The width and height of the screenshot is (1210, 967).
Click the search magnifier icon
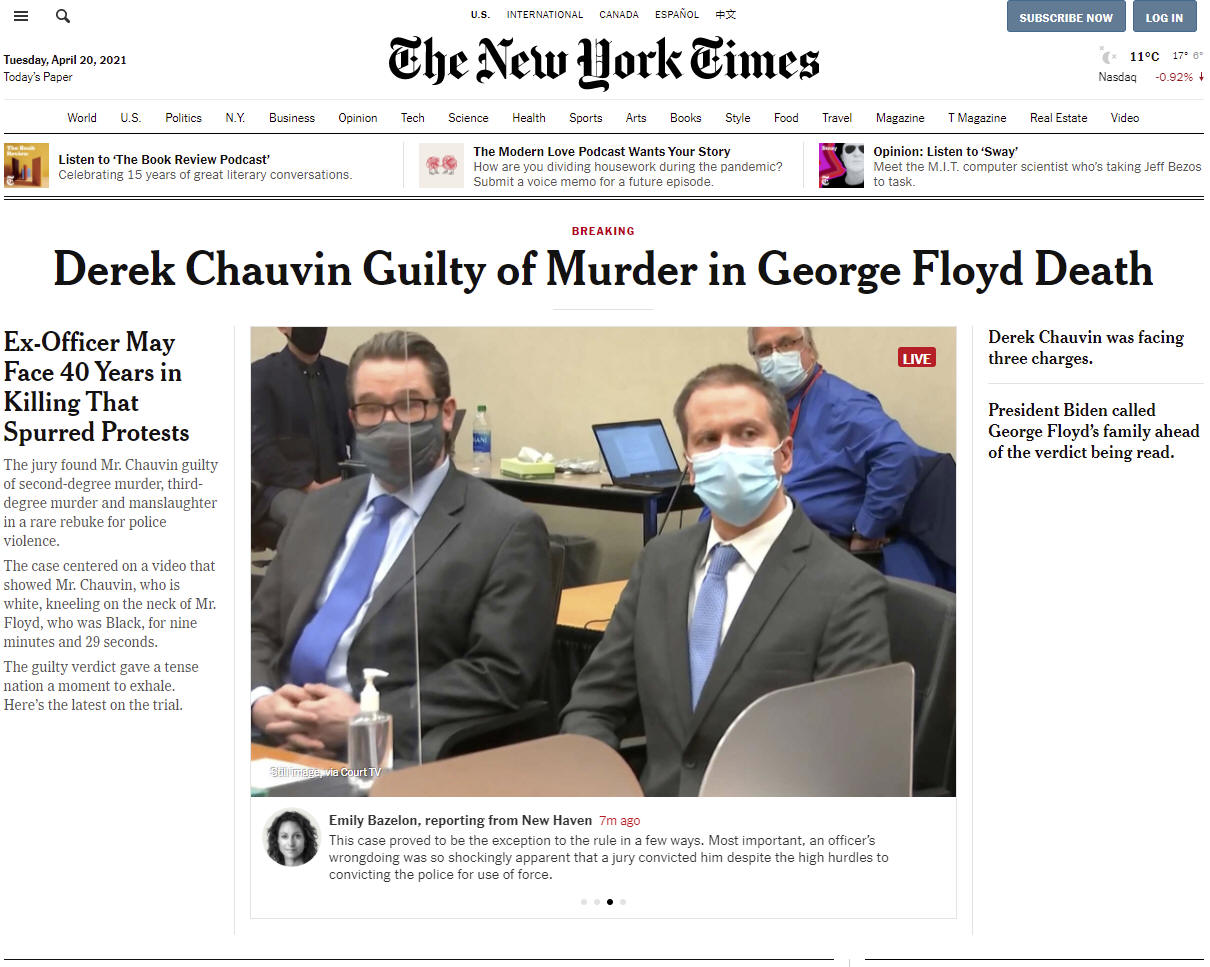pyautogui.click(x=63, y=16)
